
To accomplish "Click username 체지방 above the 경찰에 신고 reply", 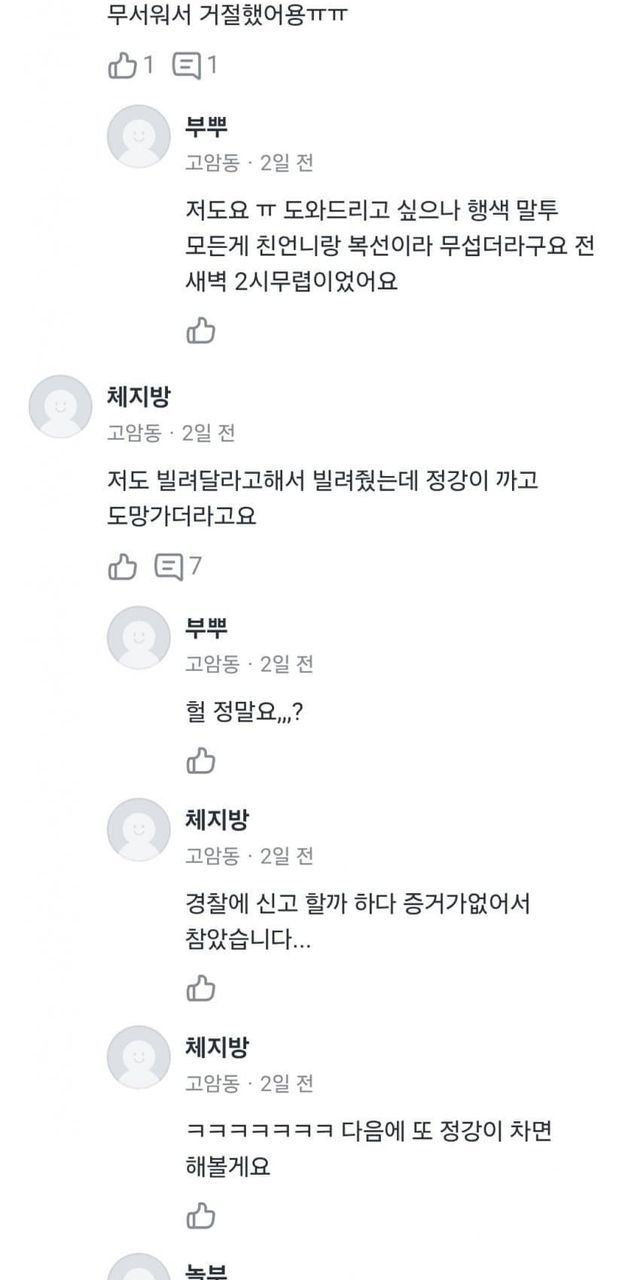I will point(217,820).
